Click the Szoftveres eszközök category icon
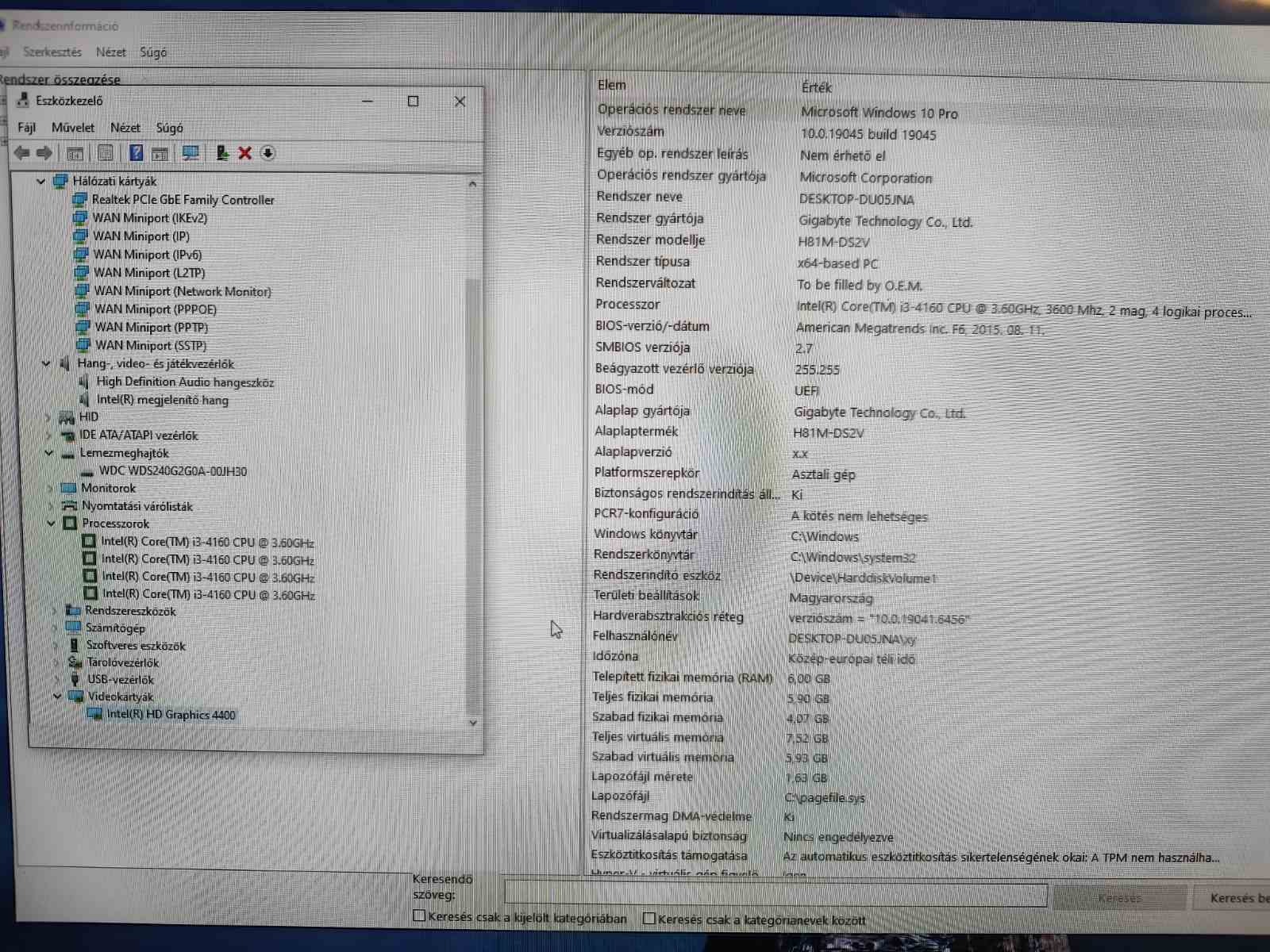This screenshot has height=952, width=1270. coord(74,645)
